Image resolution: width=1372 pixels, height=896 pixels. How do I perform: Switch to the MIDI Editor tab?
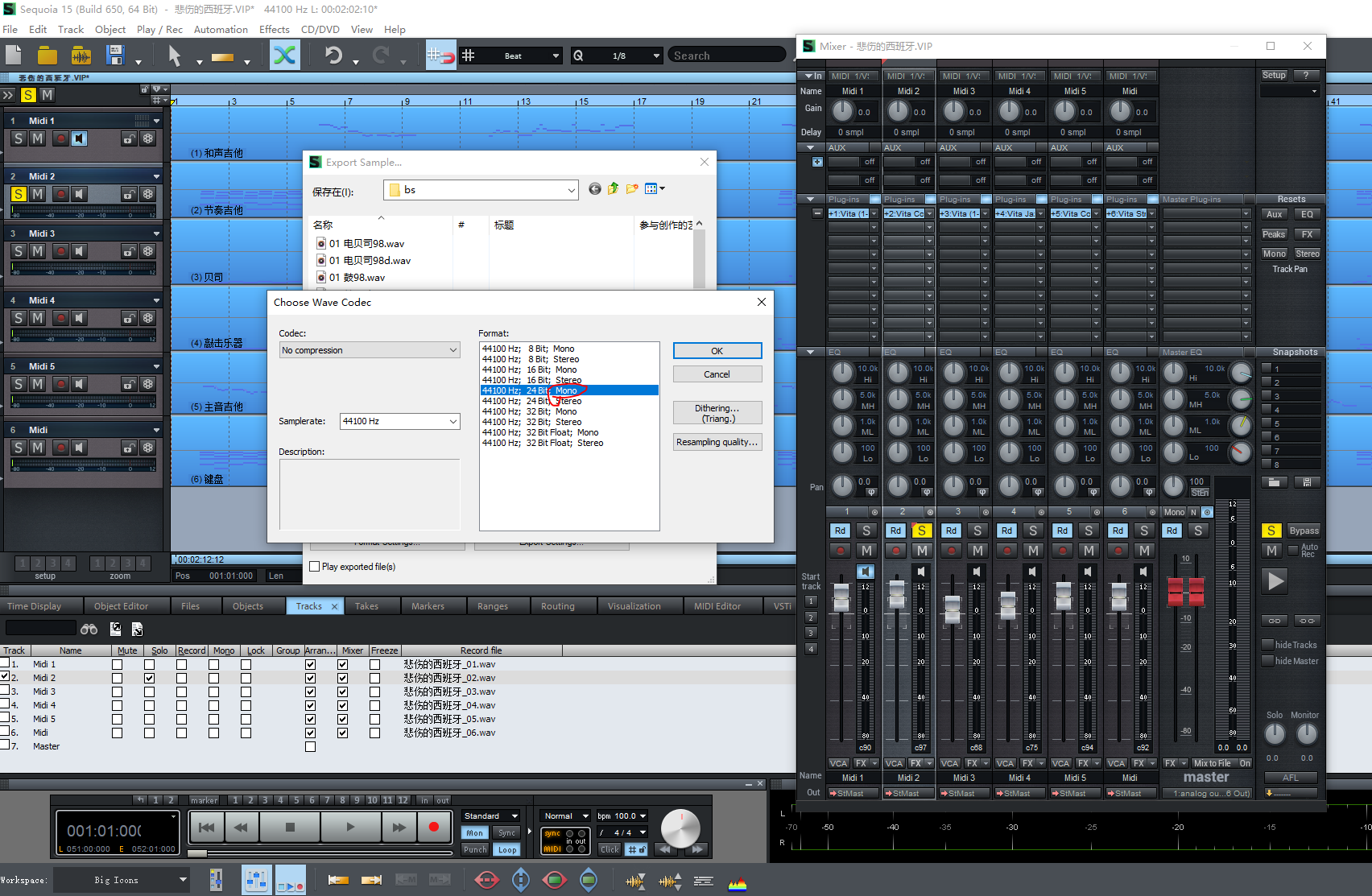(717, 606)
